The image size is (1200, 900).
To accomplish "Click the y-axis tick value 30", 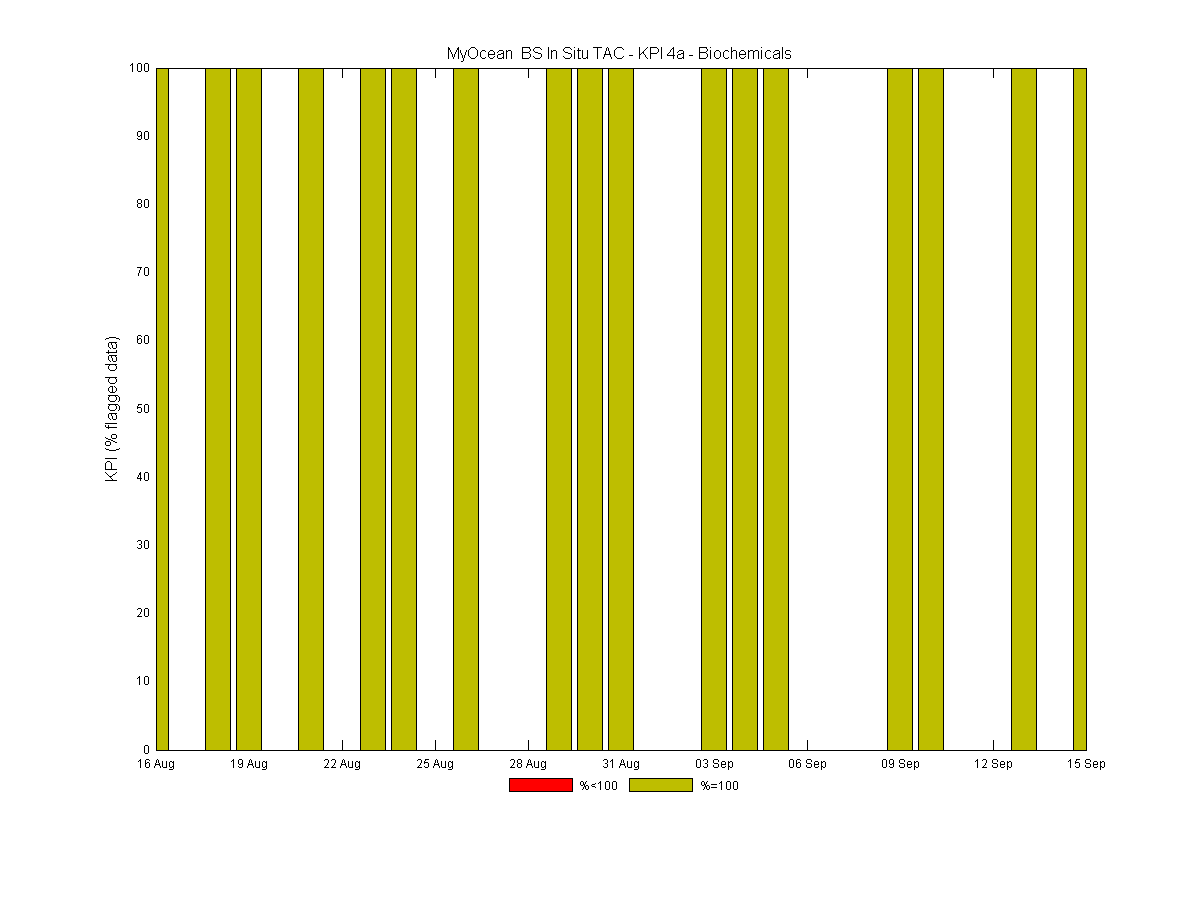I will (x=143, y=545).
